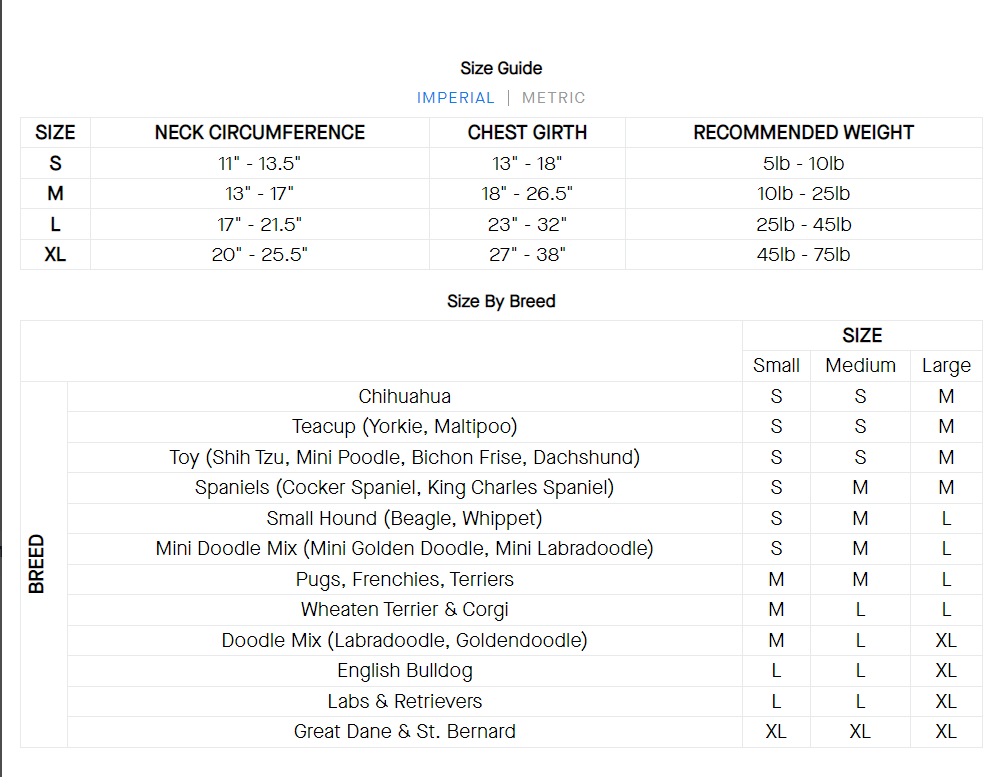Viewport: 1001px width, 777px height.
Task: Select the IMPERIAL units tab
Action: coord(456,98)
